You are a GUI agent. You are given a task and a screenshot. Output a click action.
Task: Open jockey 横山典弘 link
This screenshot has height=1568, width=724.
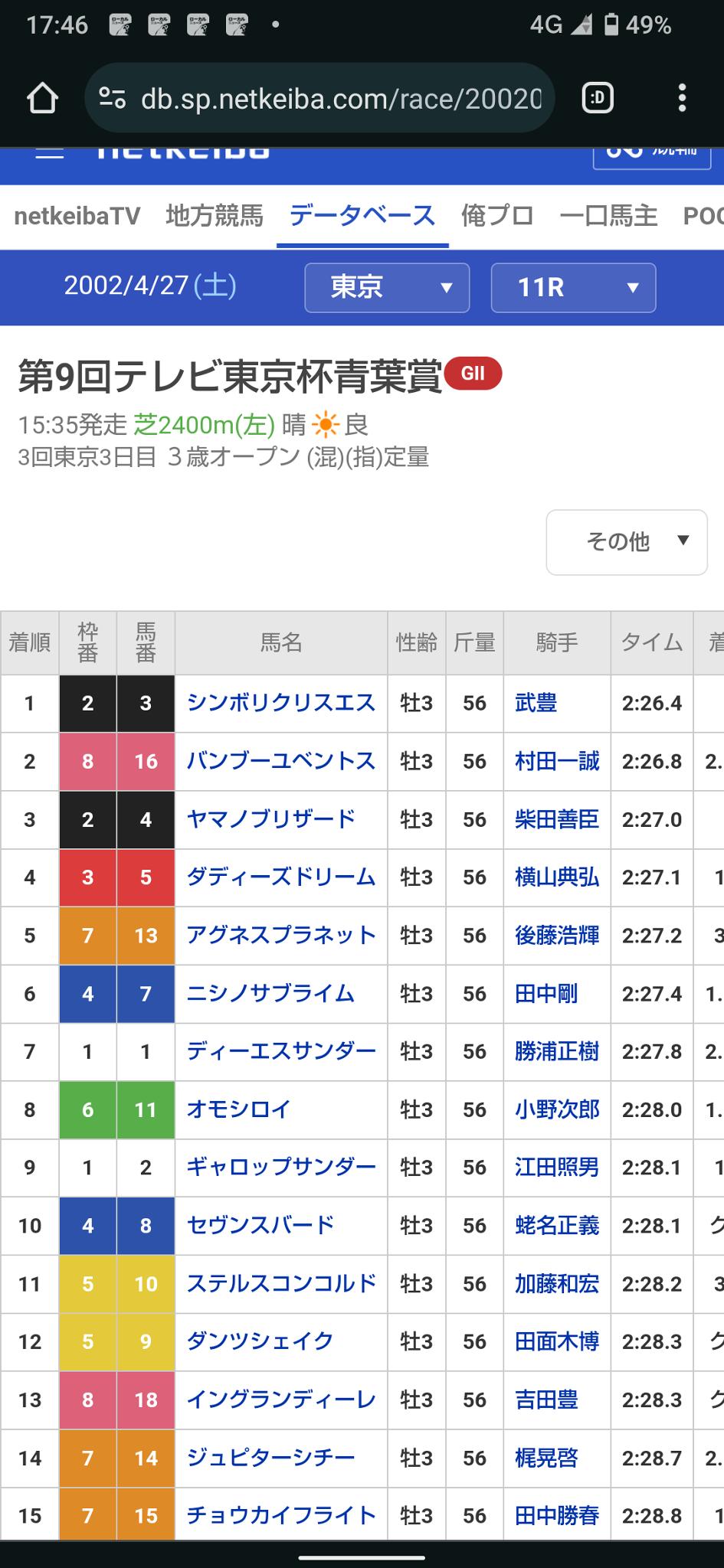557,877
